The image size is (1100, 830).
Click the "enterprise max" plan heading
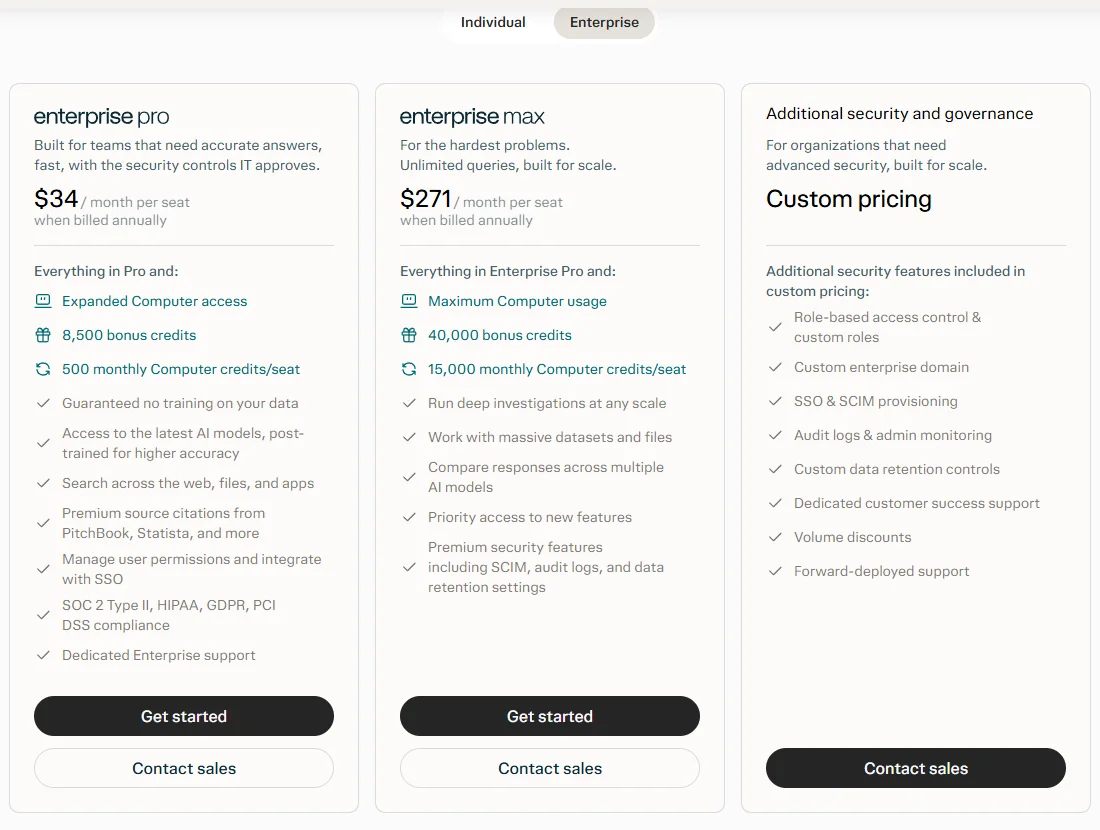pos(472,116)
